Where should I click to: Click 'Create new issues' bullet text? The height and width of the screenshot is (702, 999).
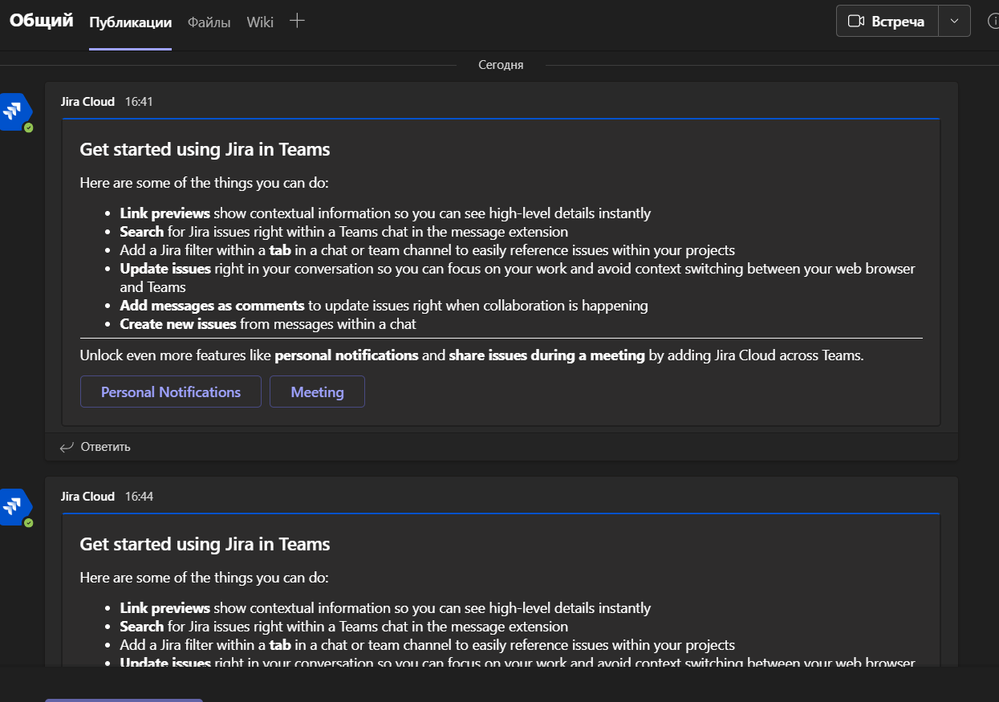[x=268, y=324]
